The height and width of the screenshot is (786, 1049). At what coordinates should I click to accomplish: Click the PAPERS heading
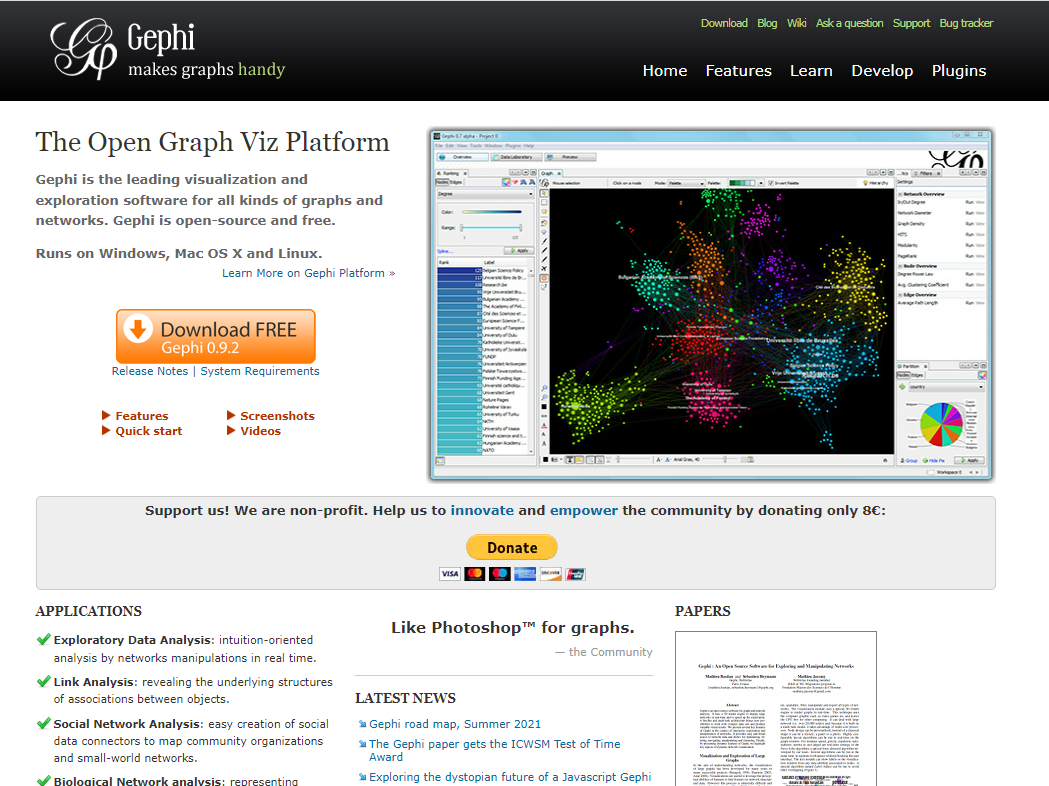[x=702, y=611]
